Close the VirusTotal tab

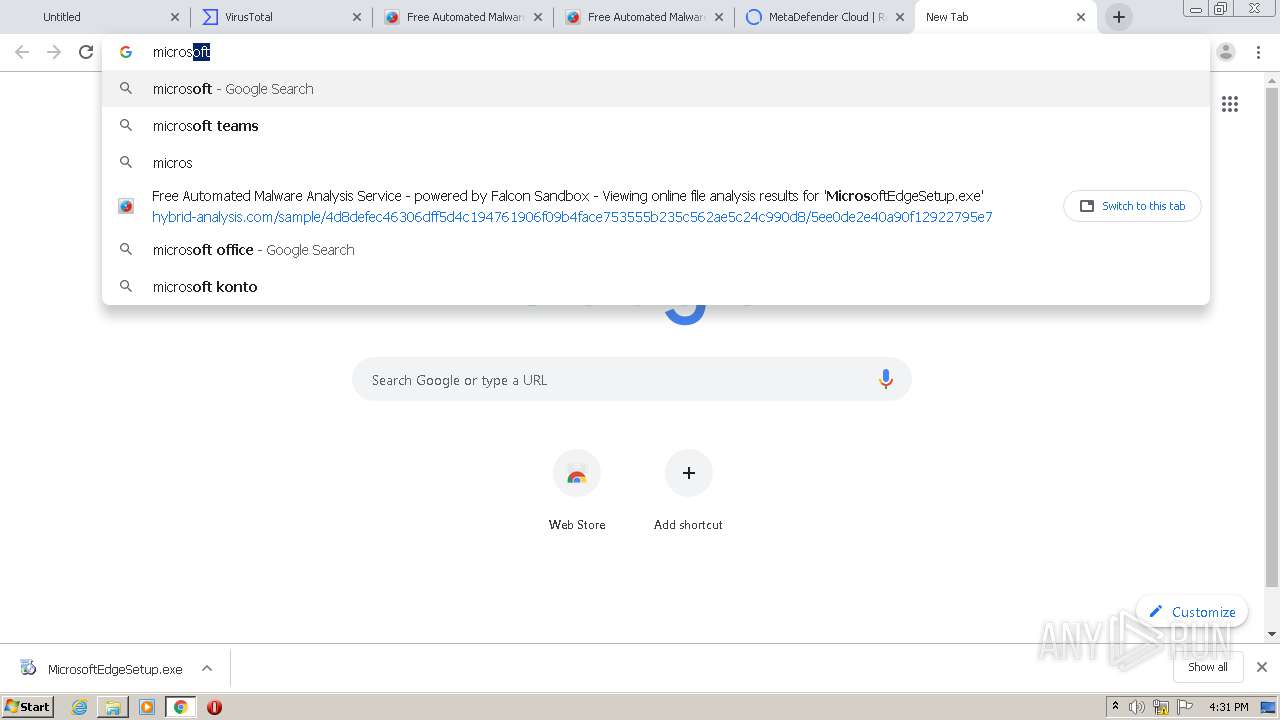pyautogui.click(x=357, y=17)
